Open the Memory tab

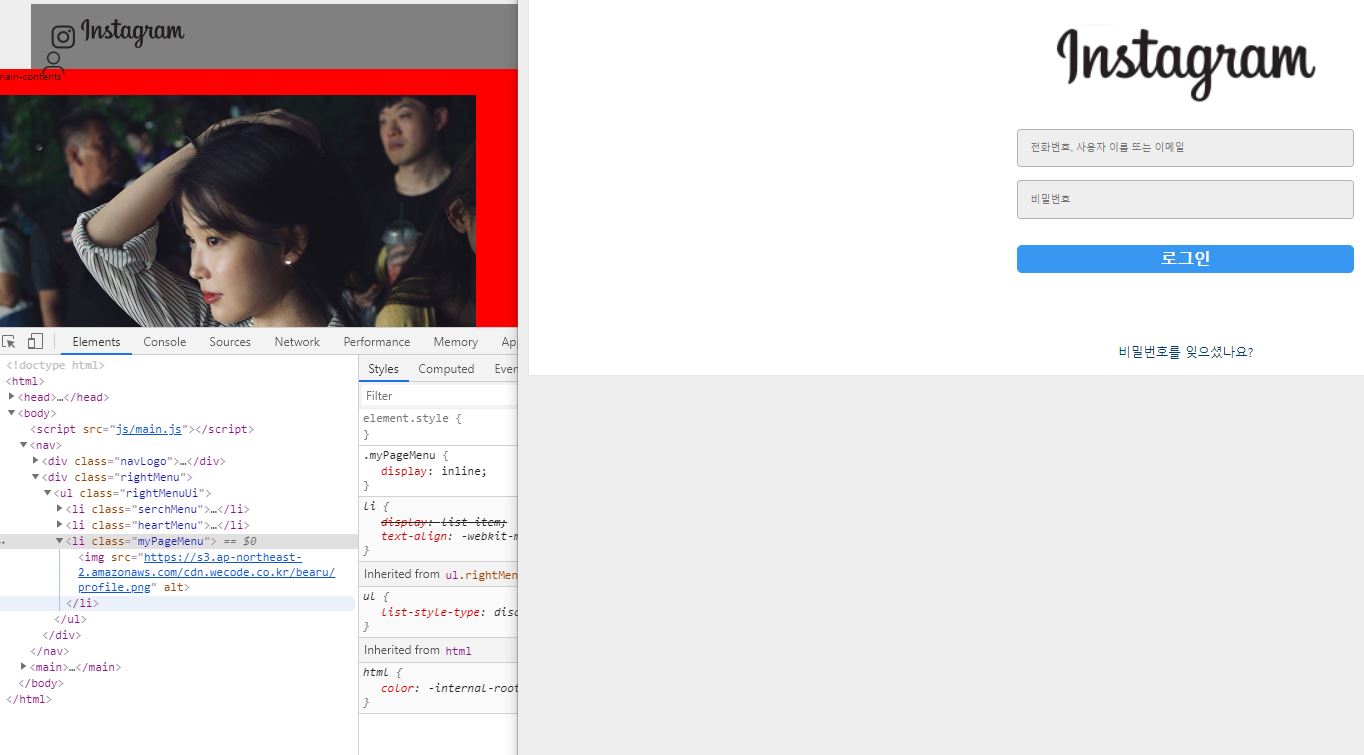click(455, 341)
